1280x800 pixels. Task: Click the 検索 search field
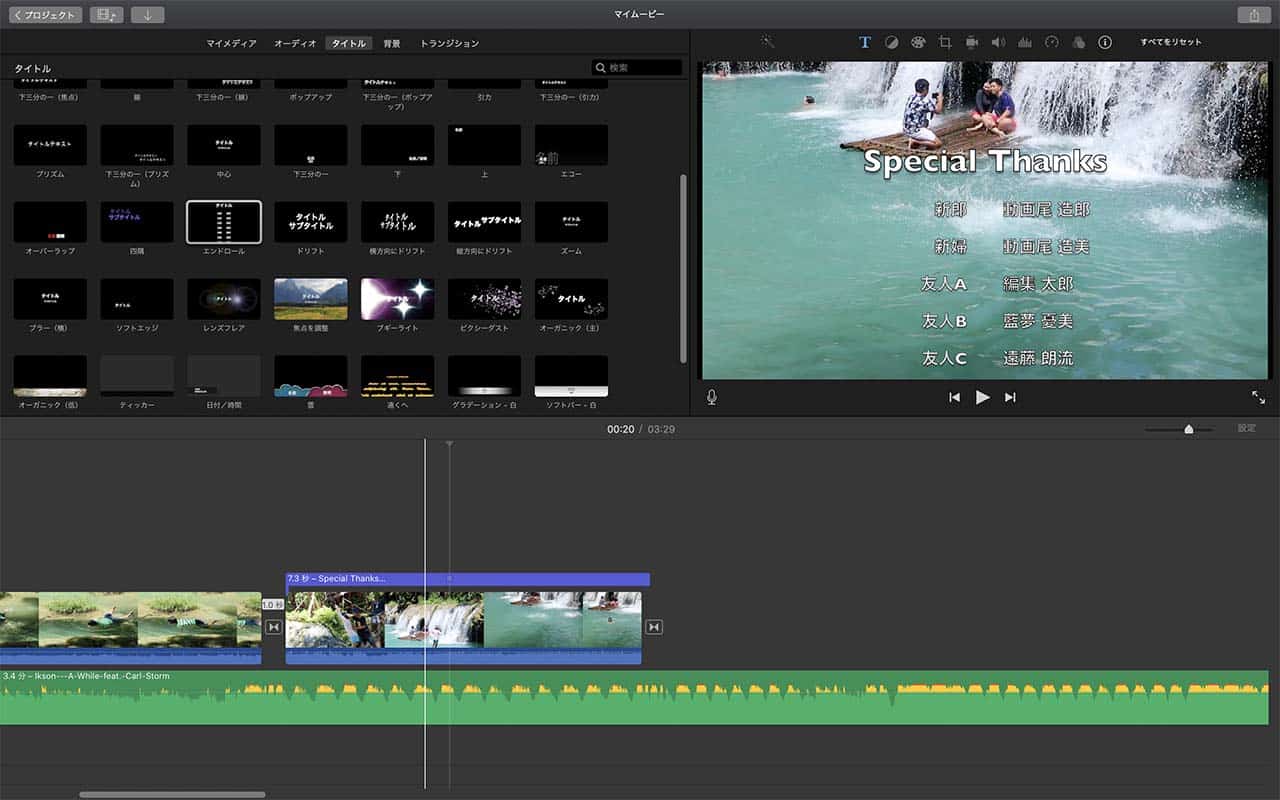pos(637,68)
